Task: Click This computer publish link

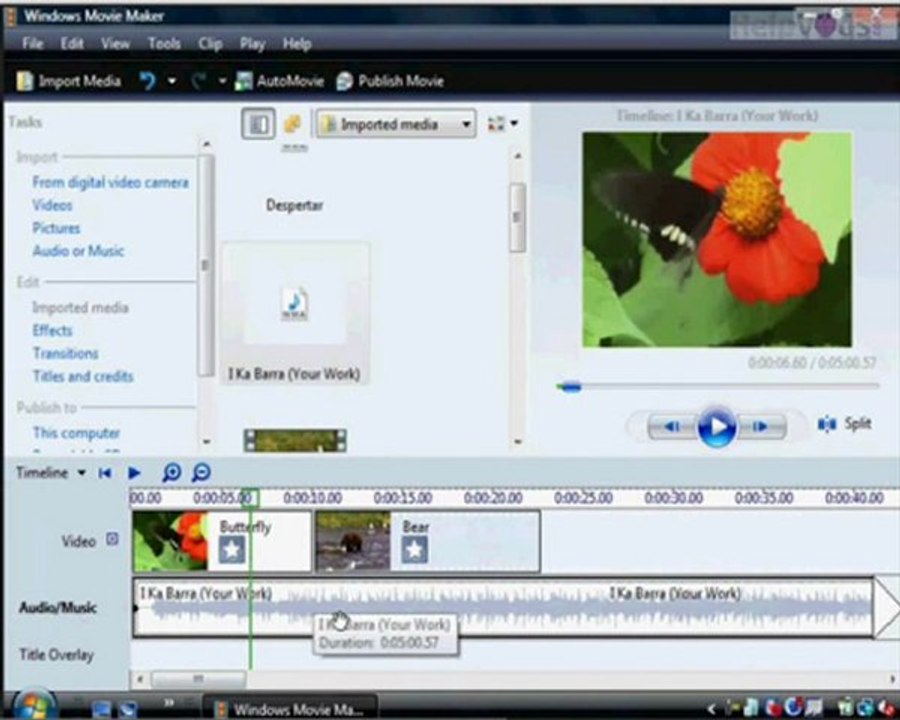Action: coord(76,432)
